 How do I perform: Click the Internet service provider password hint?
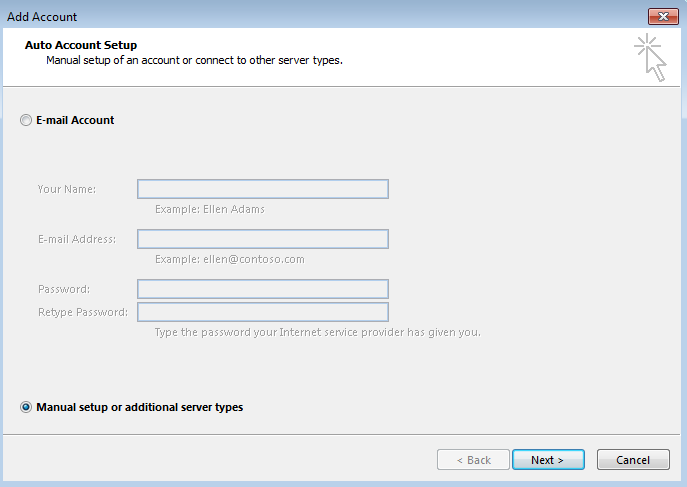(x=317, y=332)
